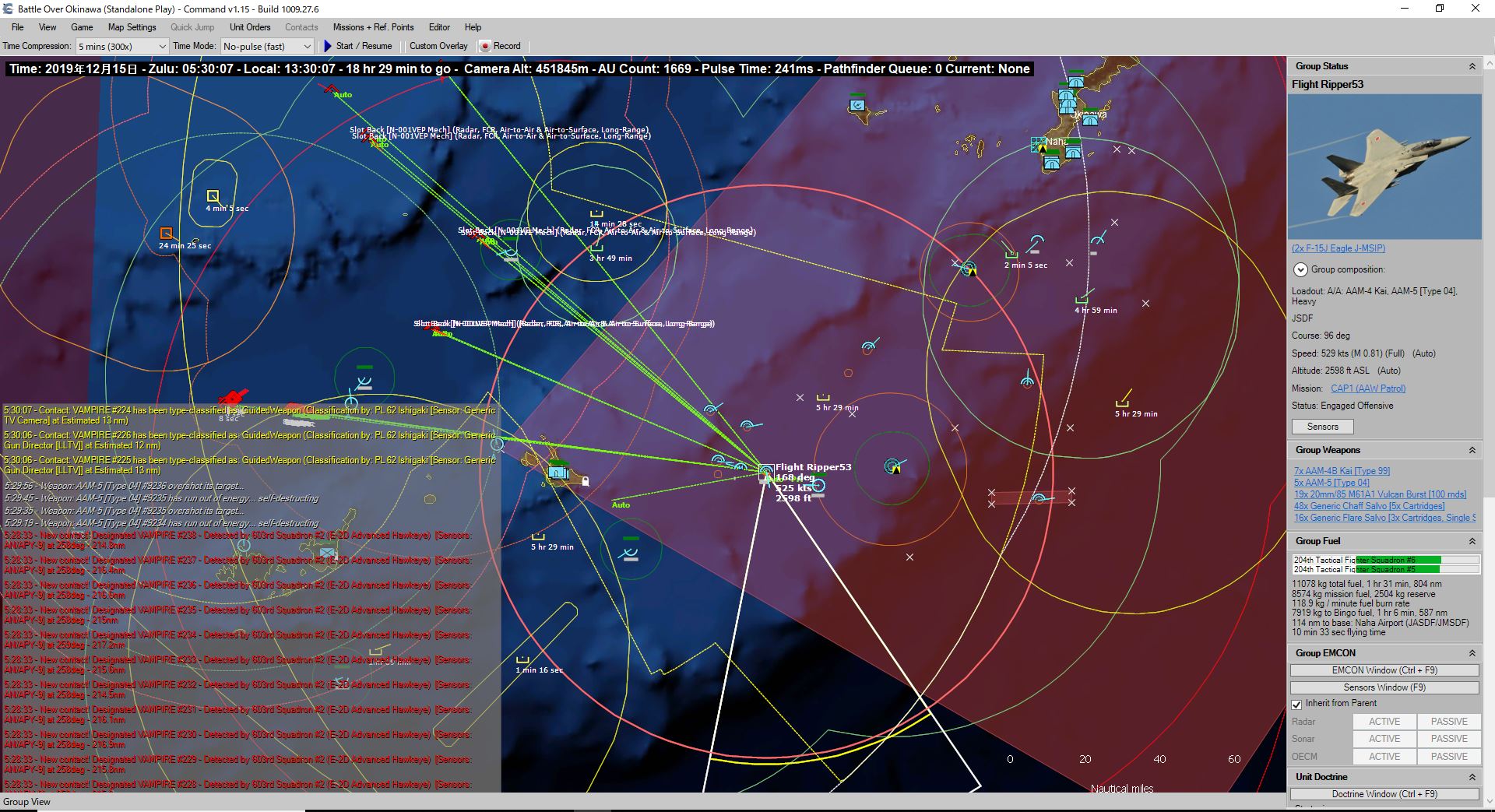Click the waypoint marker labeled 3 hr 49 min
Image resolution: width=1495 pixels, height=812 pixels.
pyautogui.click(x=596, y=248)
